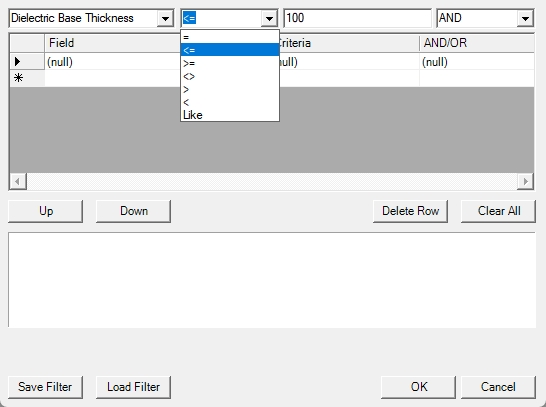Image resolution: width=546 pixels, height=407 pixels.
Task: Click the grid's left scroll arrow
Action: point(18,181)
